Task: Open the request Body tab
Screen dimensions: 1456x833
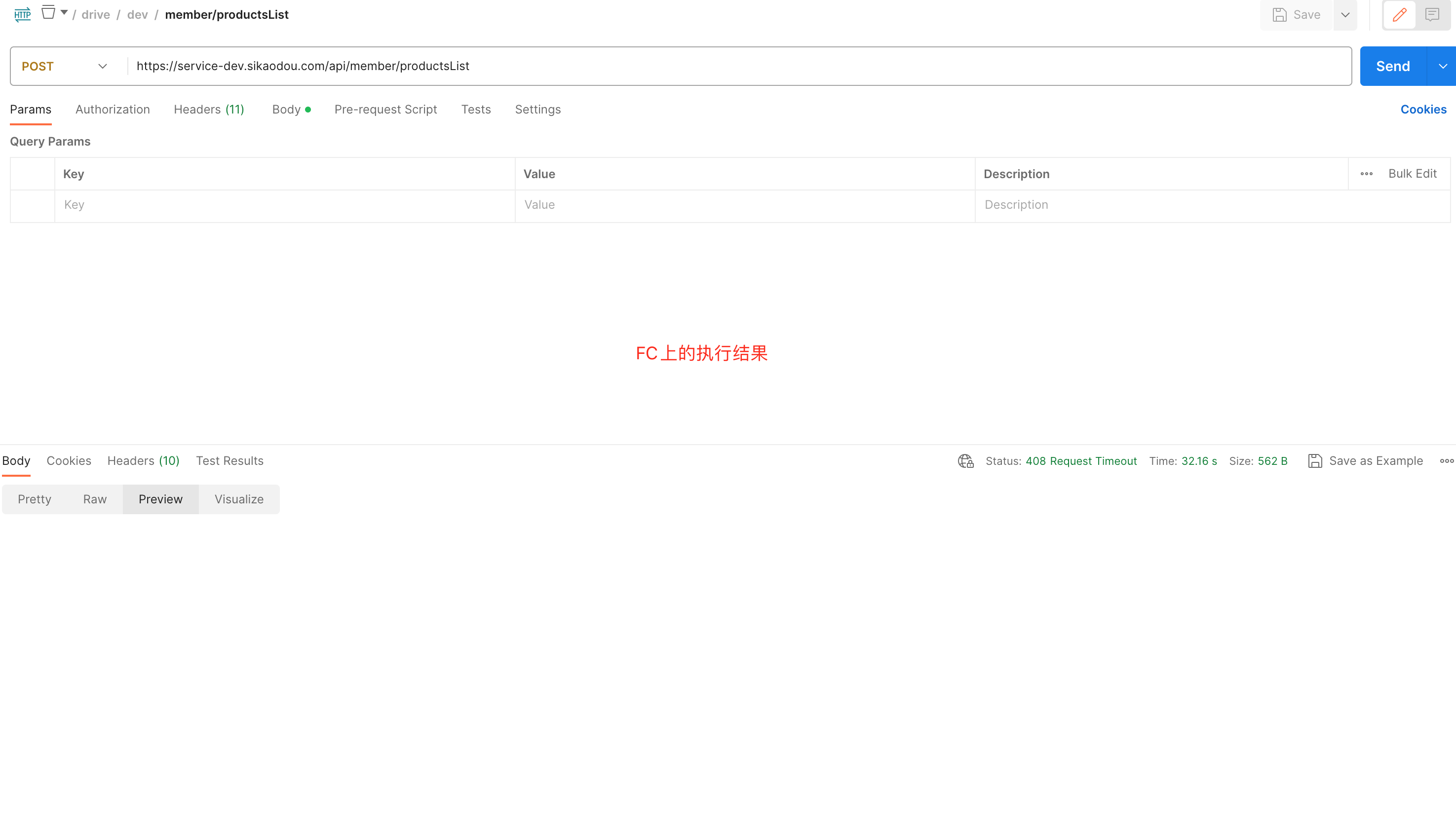Action: click(291, 109)
